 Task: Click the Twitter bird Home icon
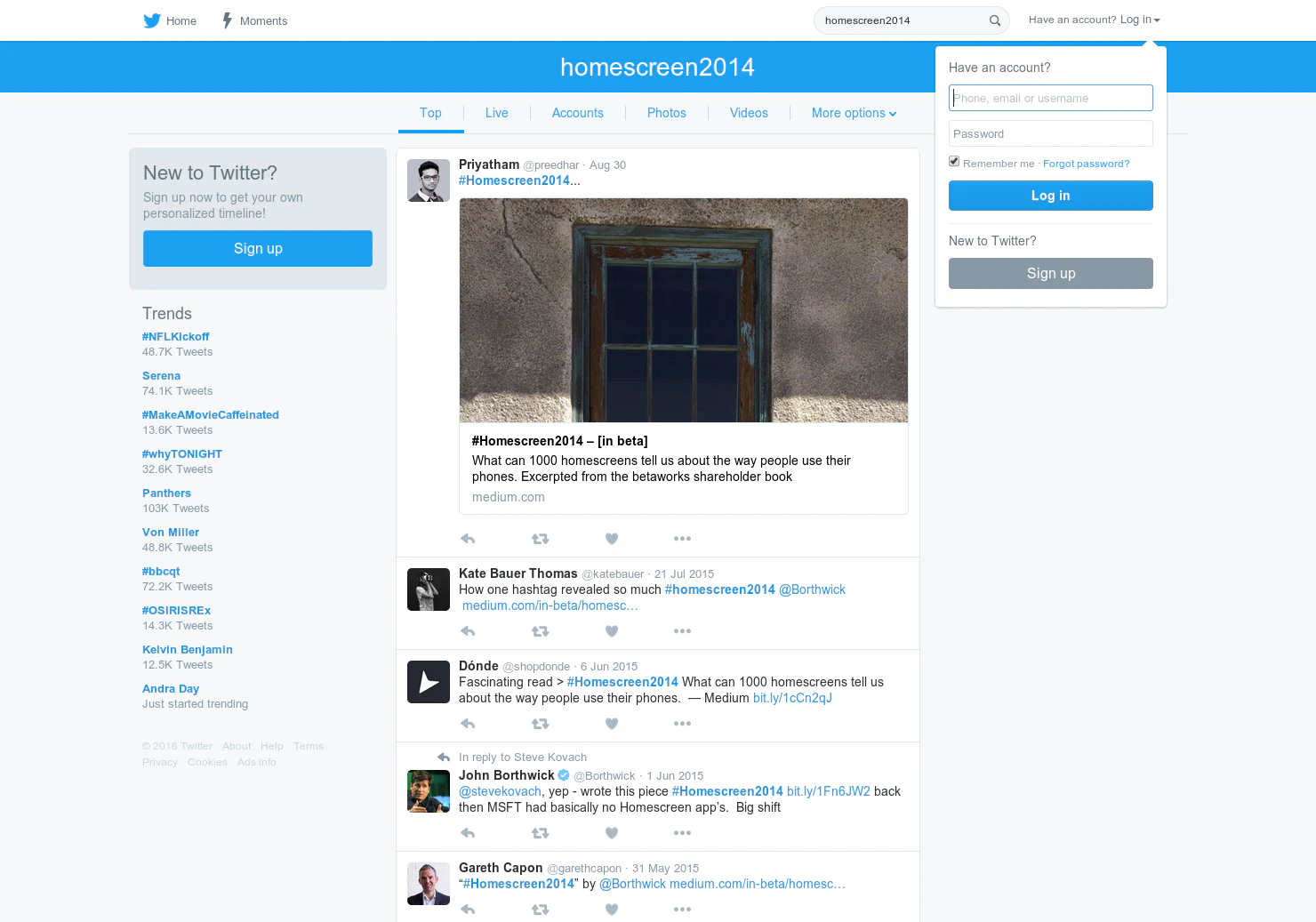[152, 20]
